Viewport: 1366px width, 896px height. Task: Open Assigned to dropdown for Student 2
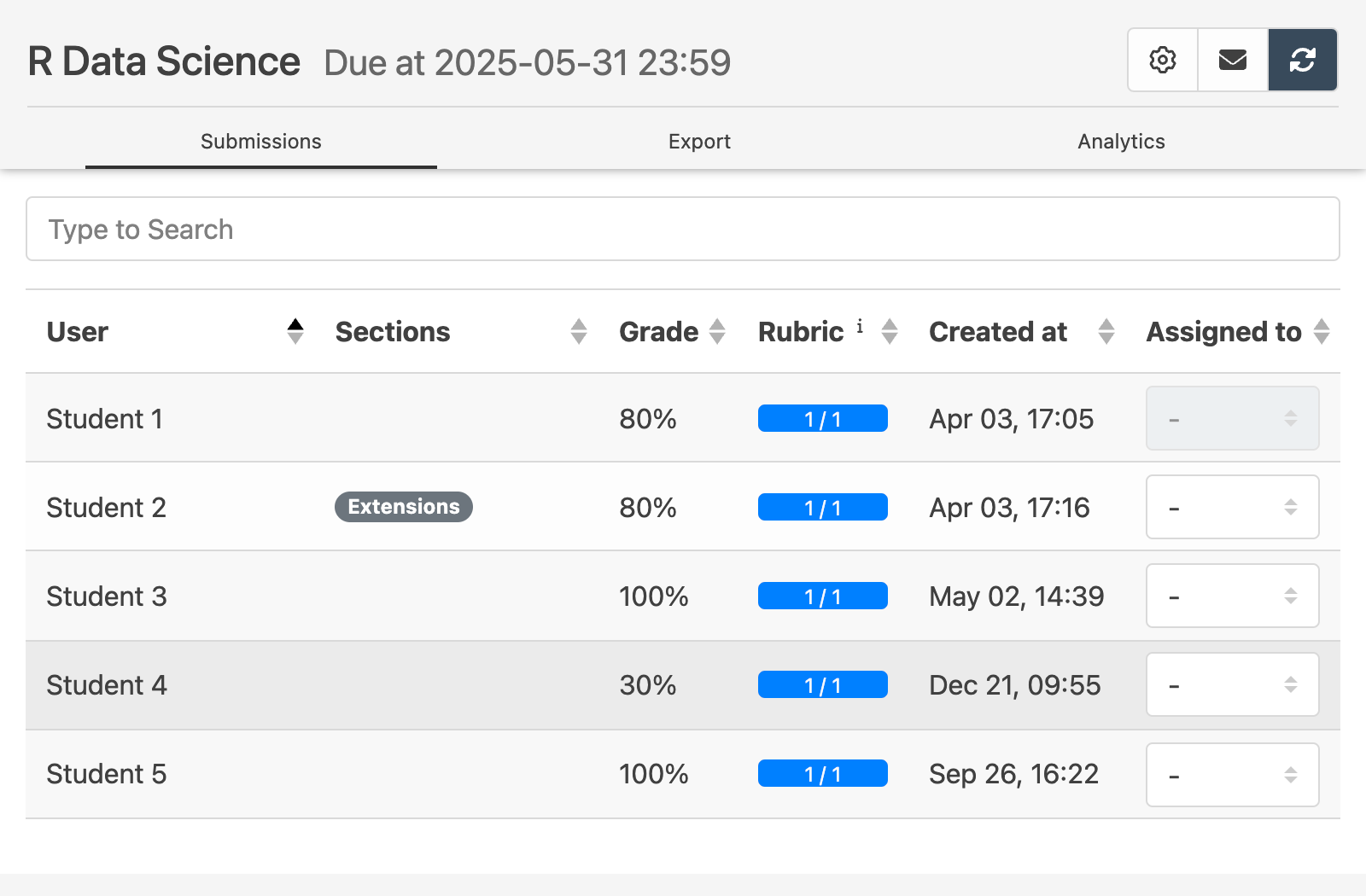click(1232, 507)
